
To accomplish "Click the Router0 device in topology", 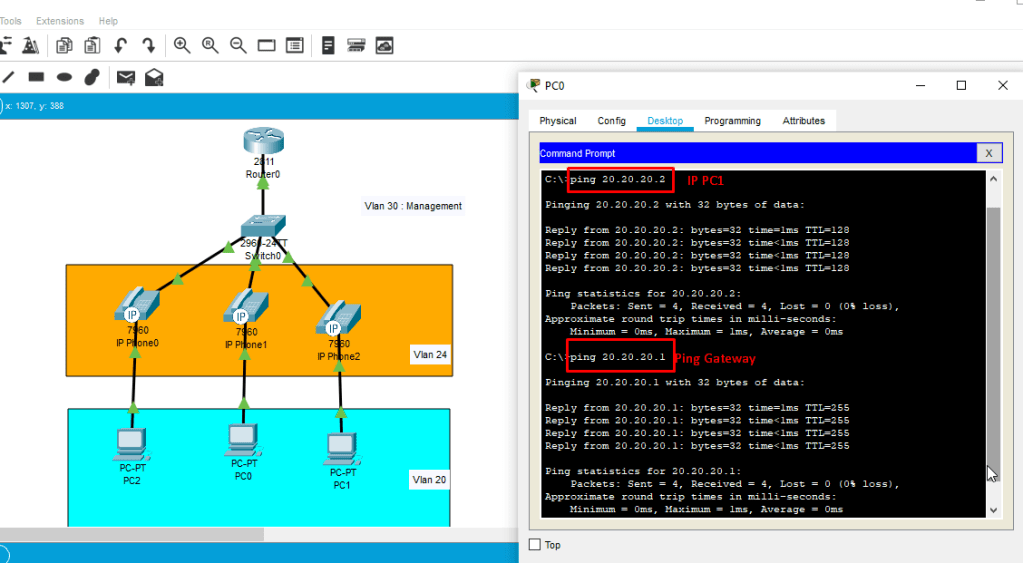I will [262, 146].
